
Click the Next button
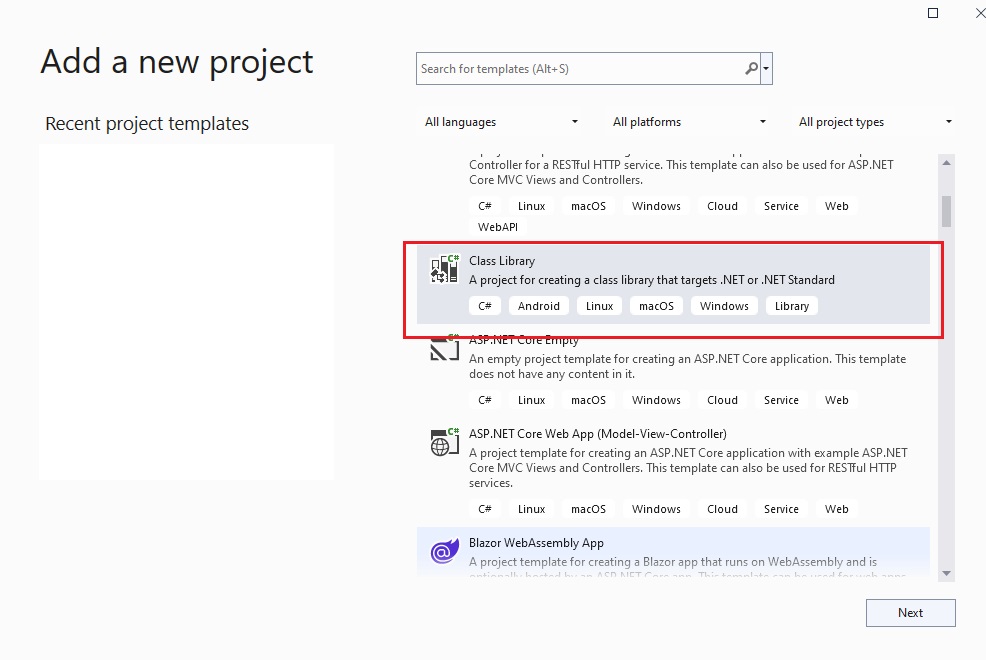(x=911, y=613)
